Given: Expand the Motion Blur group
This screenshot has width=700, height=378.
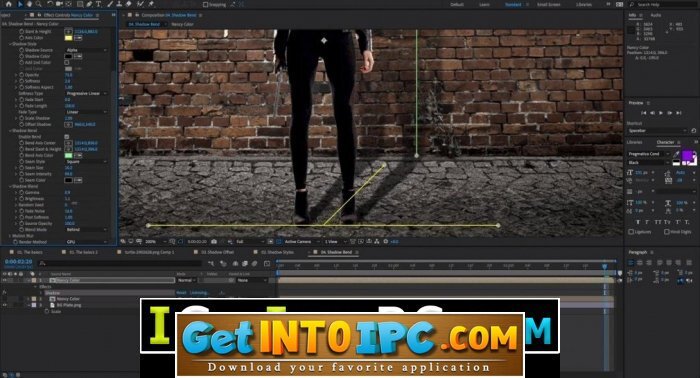Looking at the screenshot, I should (x=10, y=236).
